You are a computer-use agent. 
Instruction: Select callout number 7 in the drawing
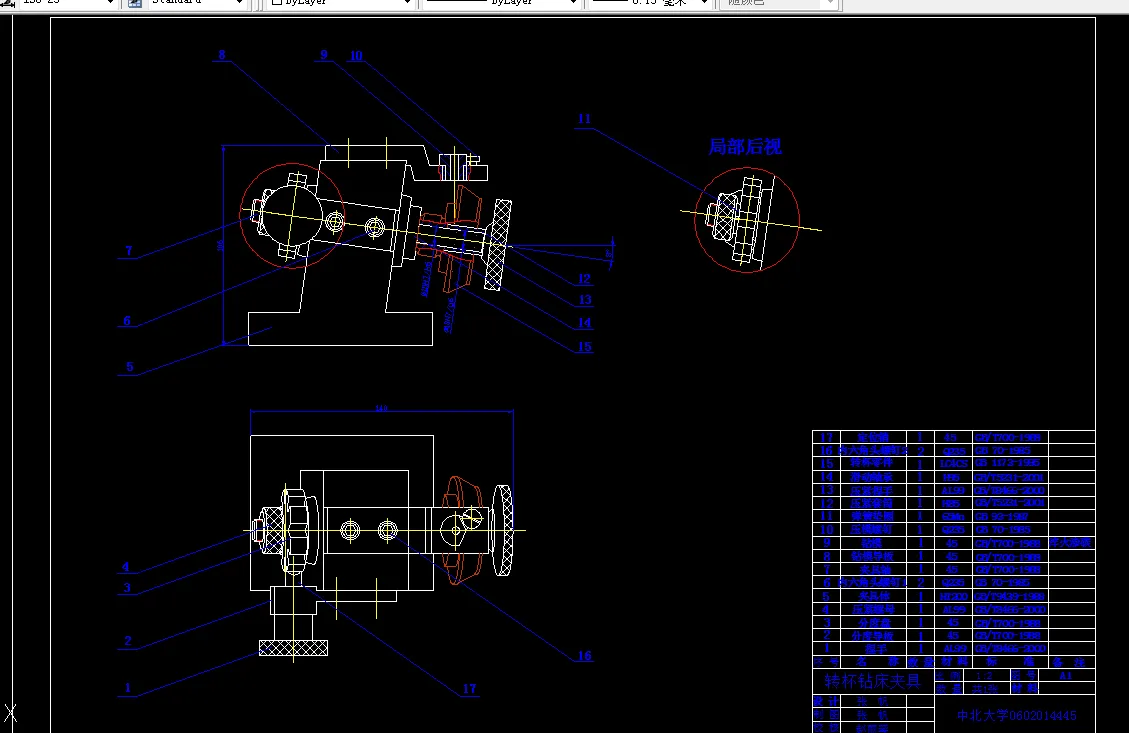(129, 251)
